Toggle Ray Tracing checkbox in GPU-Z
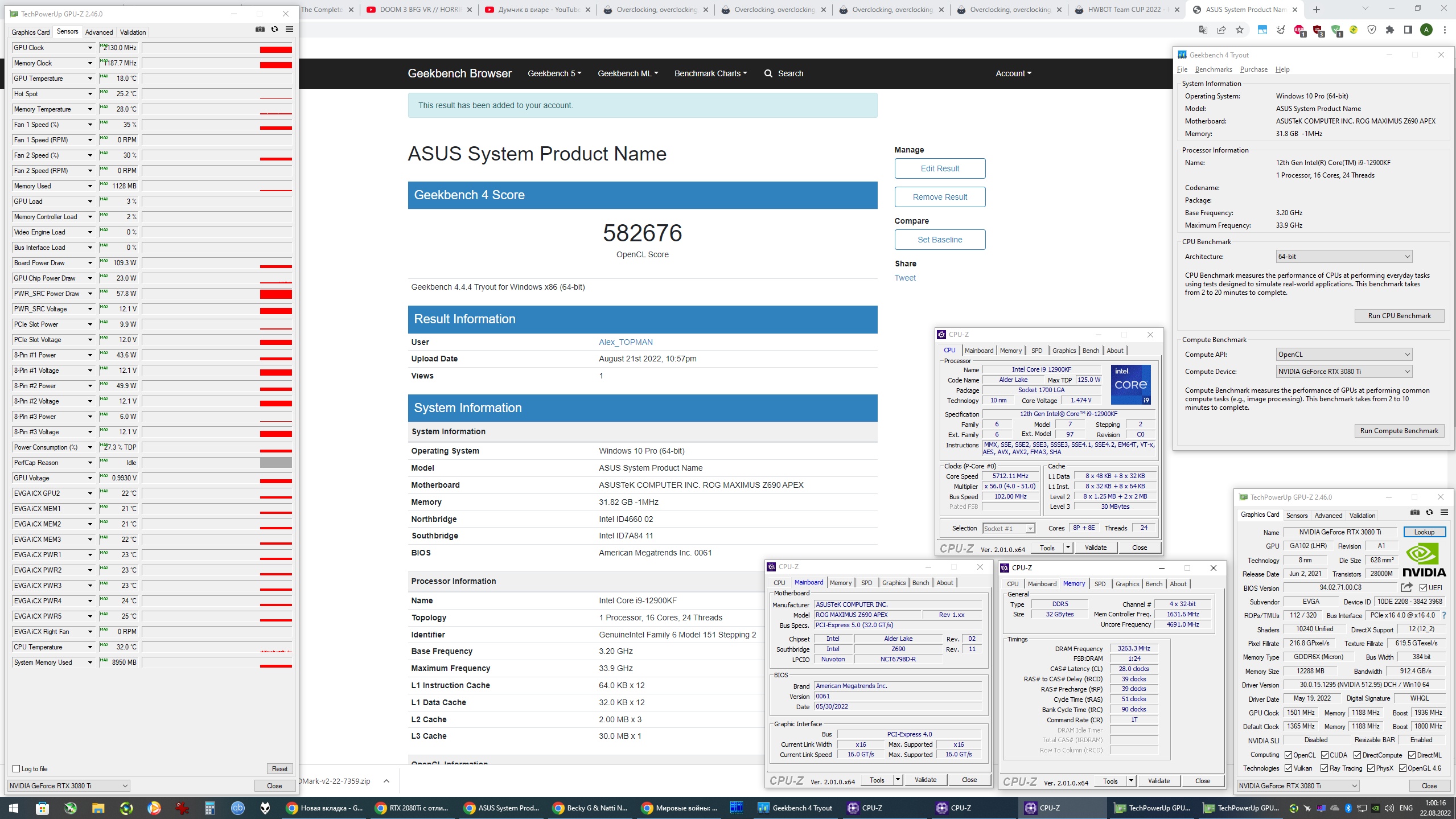 pyautogui.click(x=1325, y=768)
